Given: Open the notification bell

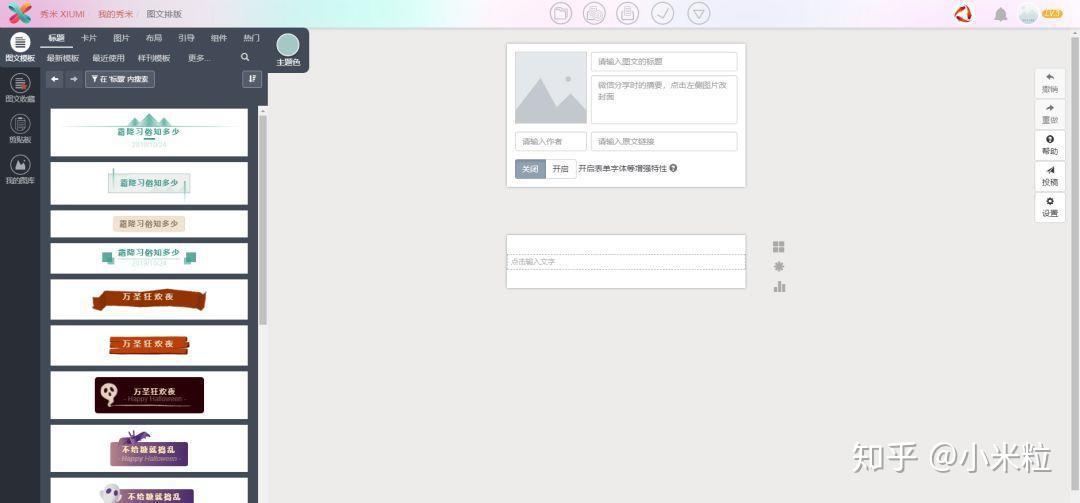Looking at the screenshot, I should (x=1000, y=14).
